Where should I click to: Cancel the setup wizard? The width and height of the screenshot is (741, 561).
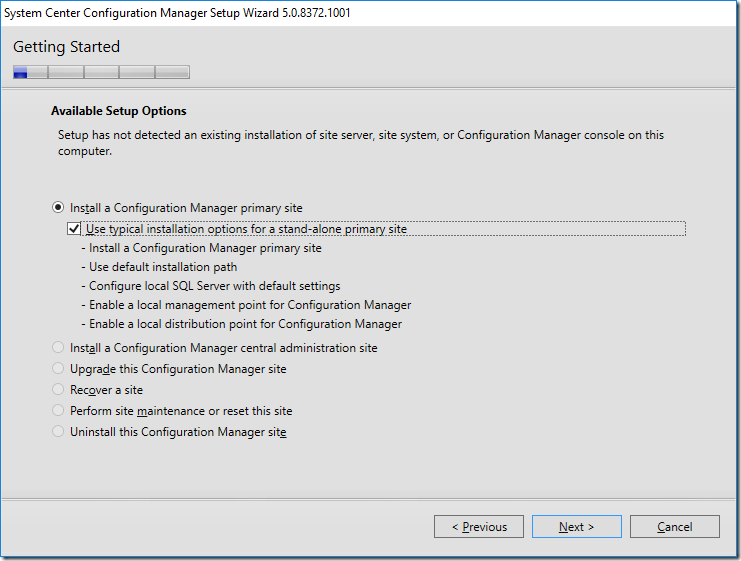[x=675, y=526]
